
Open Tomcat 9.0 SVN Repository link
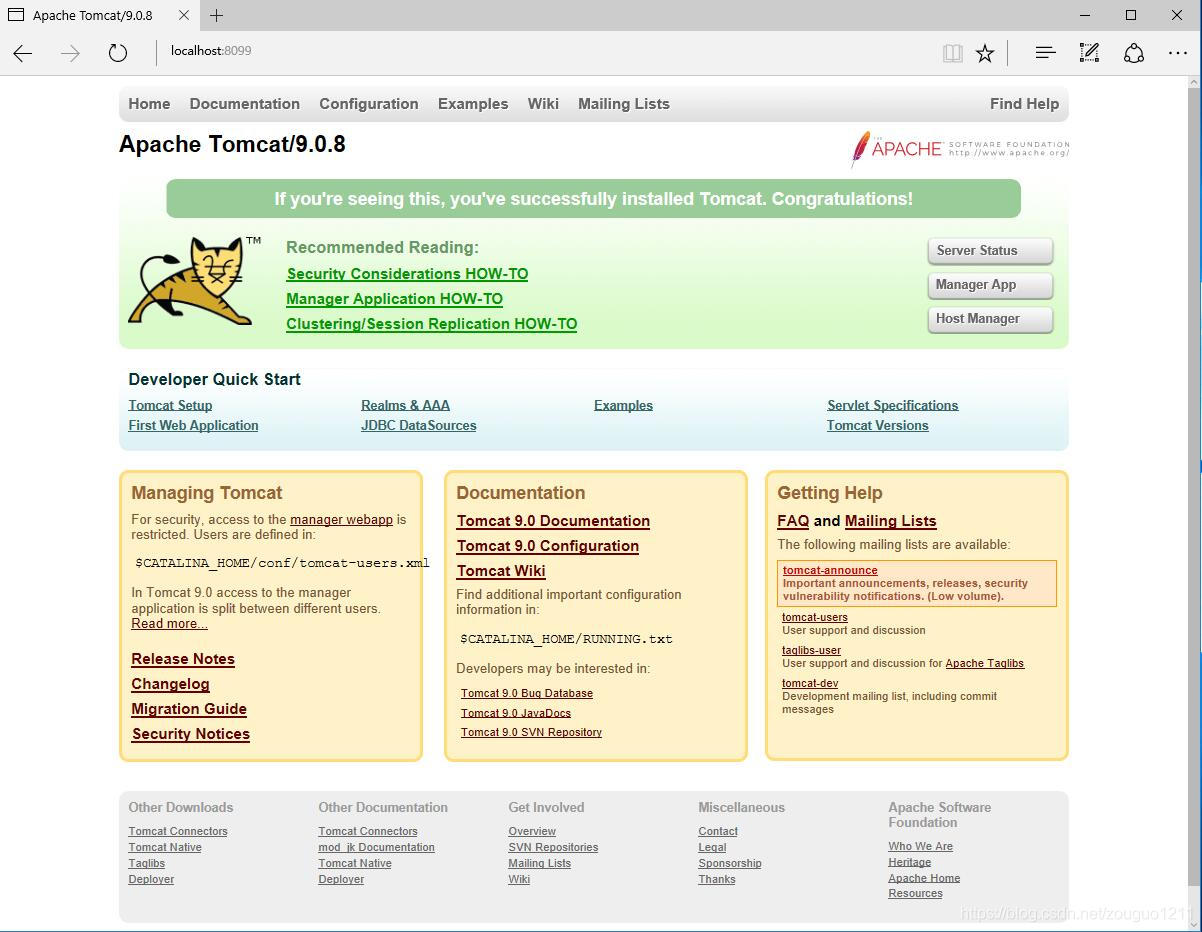click(x=531, y=732)
